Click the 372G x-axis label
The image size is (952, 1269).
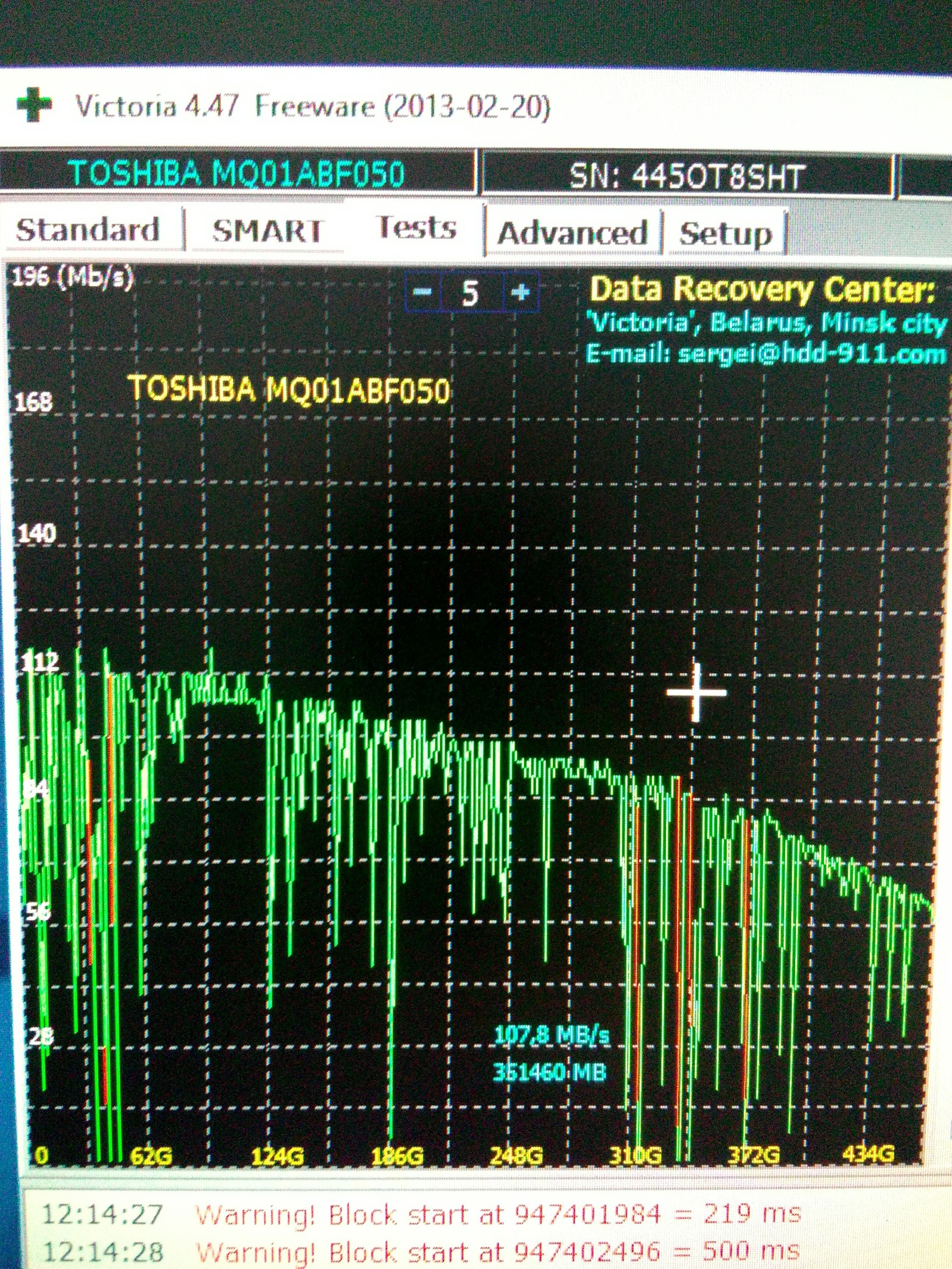(x=754, y=1155)
